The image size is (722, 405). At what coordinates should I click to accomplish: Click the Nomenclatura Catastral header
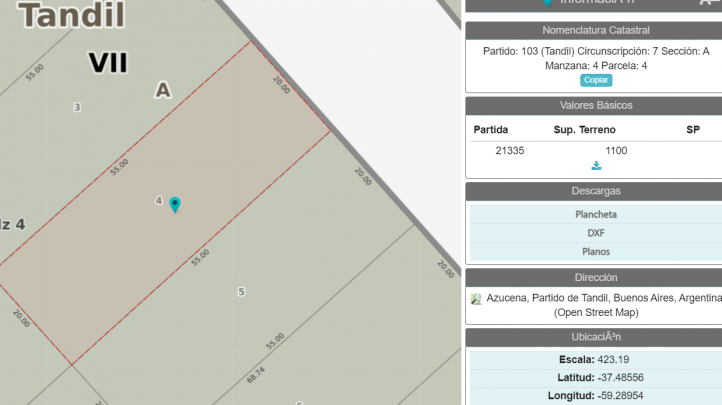tap(596, 30)
